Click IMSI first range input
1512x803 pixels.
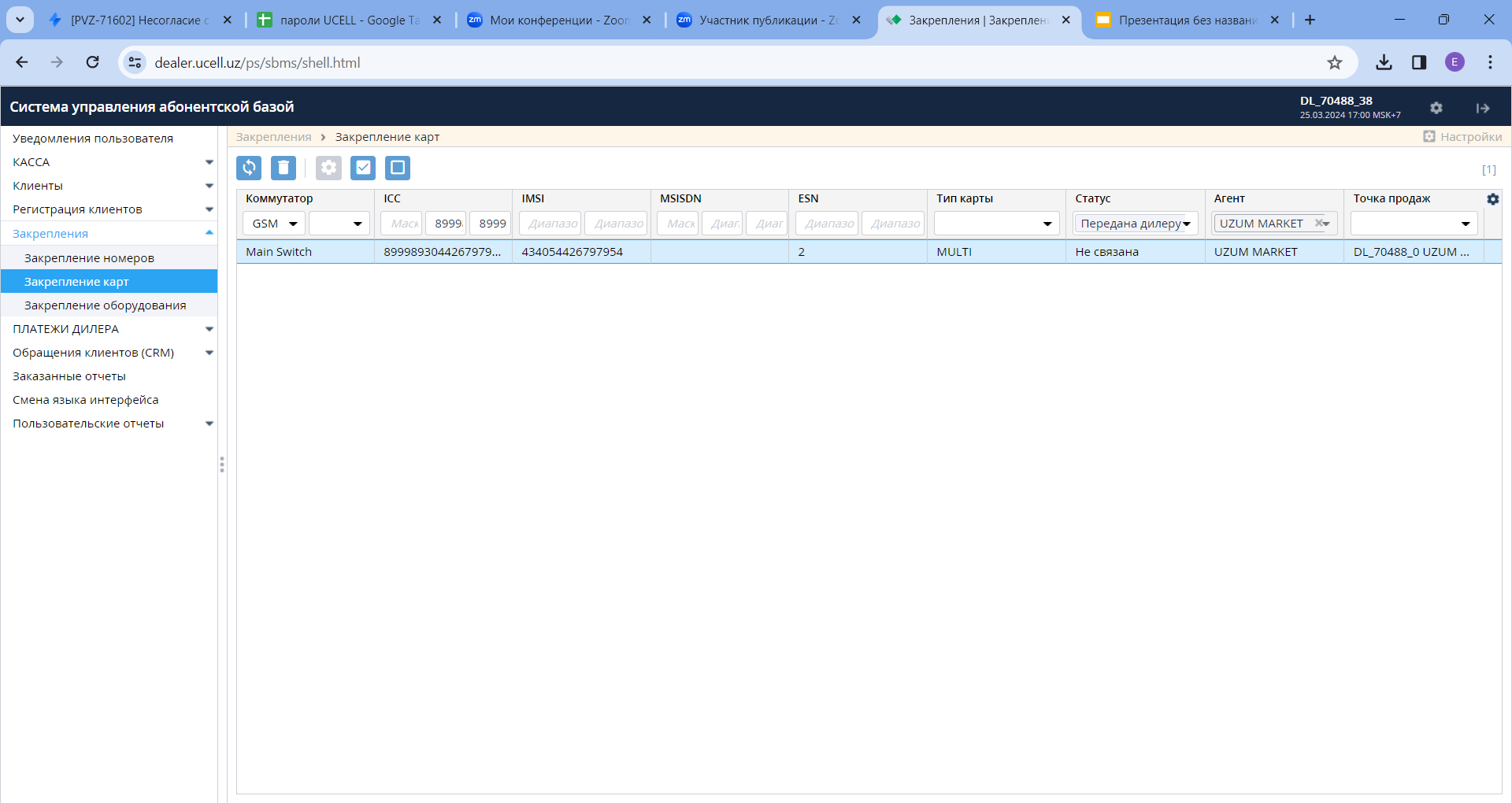coord(550,224)
